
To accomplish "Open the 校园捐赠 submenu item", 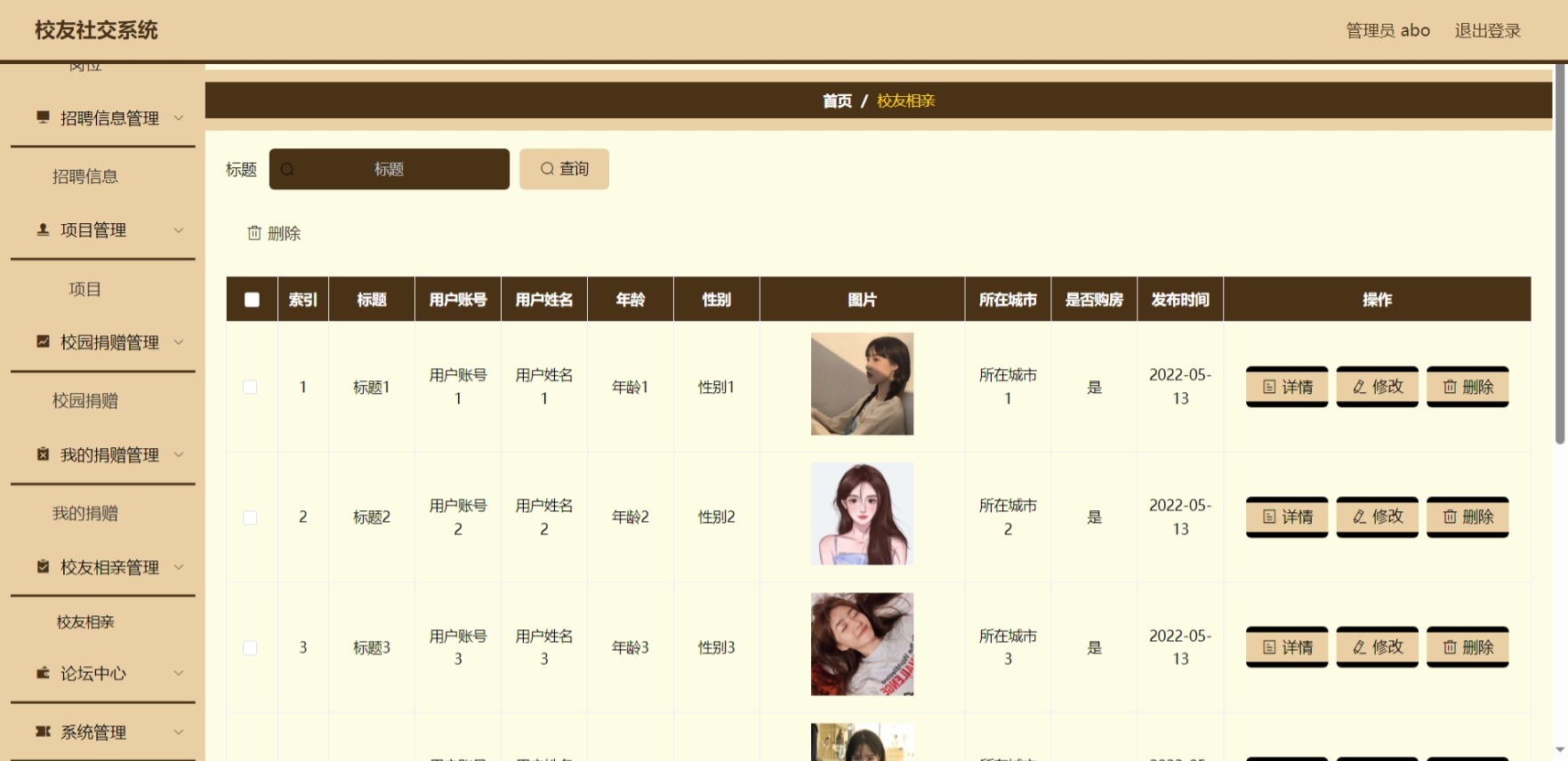I will click(85, 400).
